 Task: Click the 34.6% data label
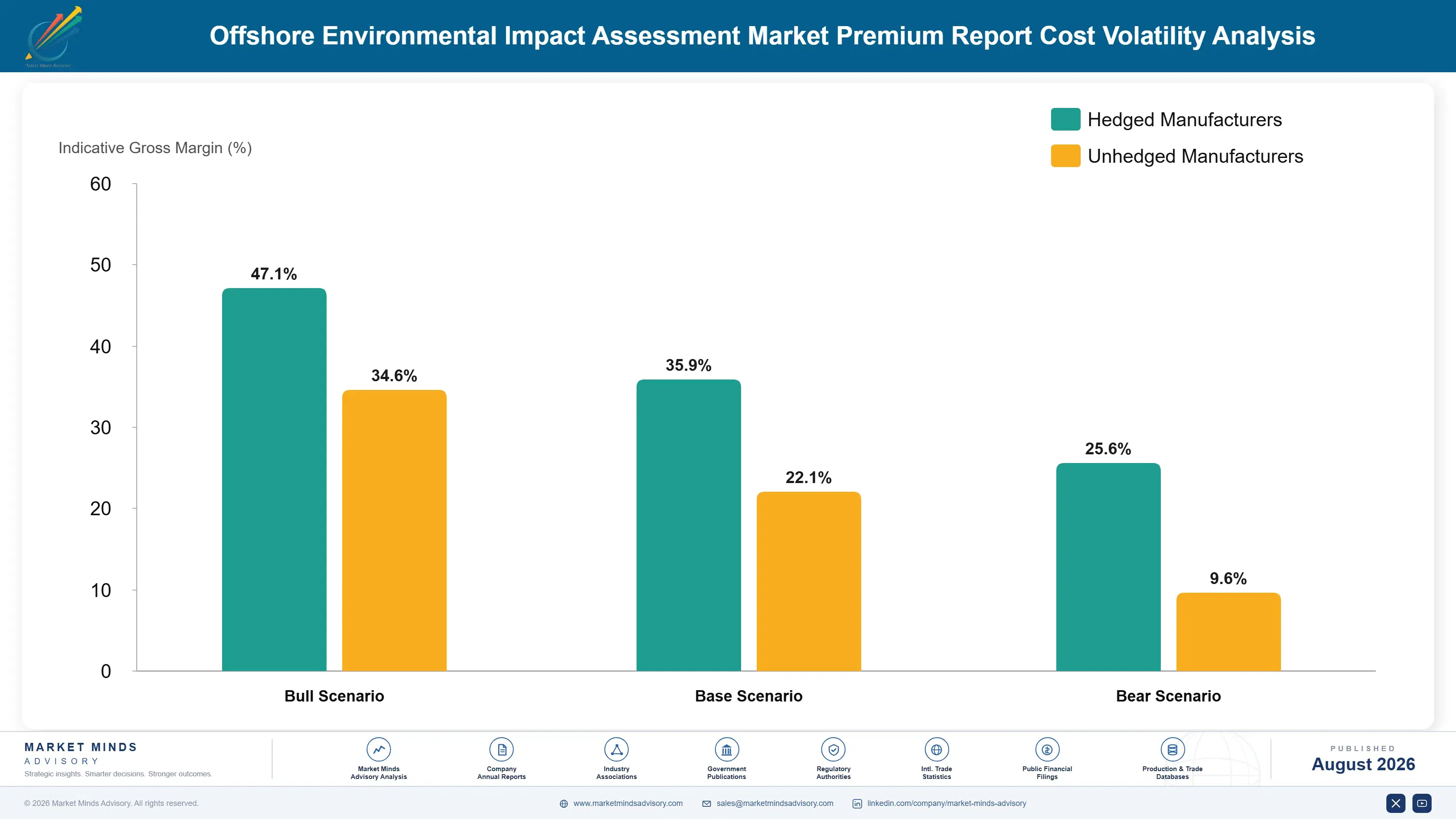click(394, 376)
